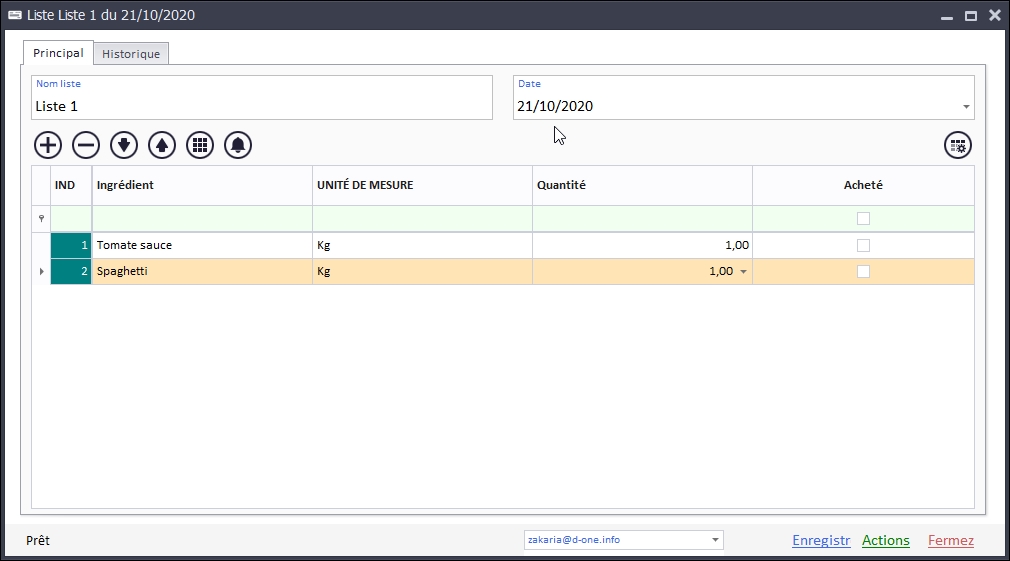Click the Enregistr save link
Screen dimensions: 1010x561
point(821,541)
